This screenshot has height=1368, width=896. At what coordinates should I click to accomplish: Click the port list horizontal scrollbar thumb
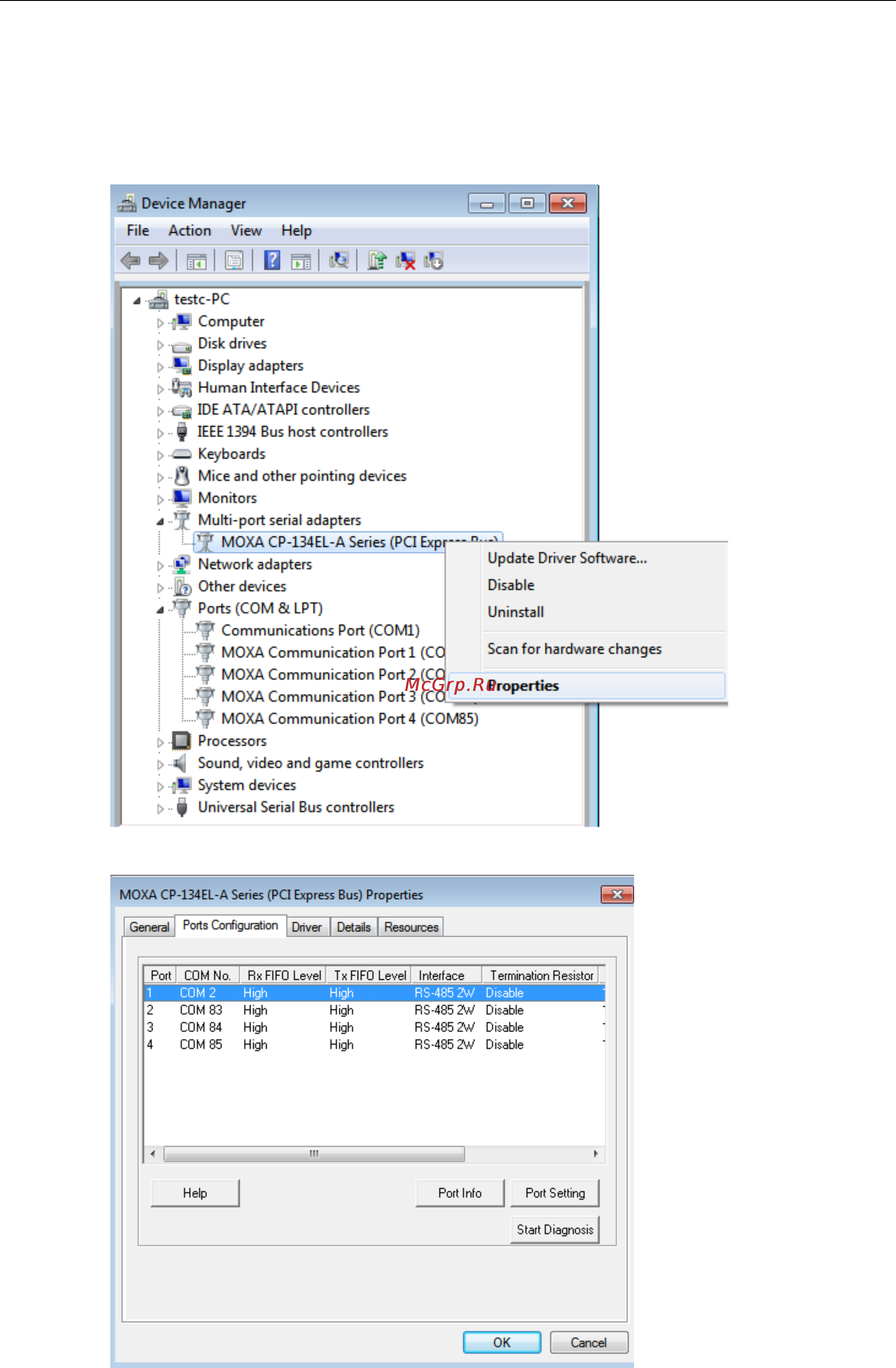click(314, 1154)
